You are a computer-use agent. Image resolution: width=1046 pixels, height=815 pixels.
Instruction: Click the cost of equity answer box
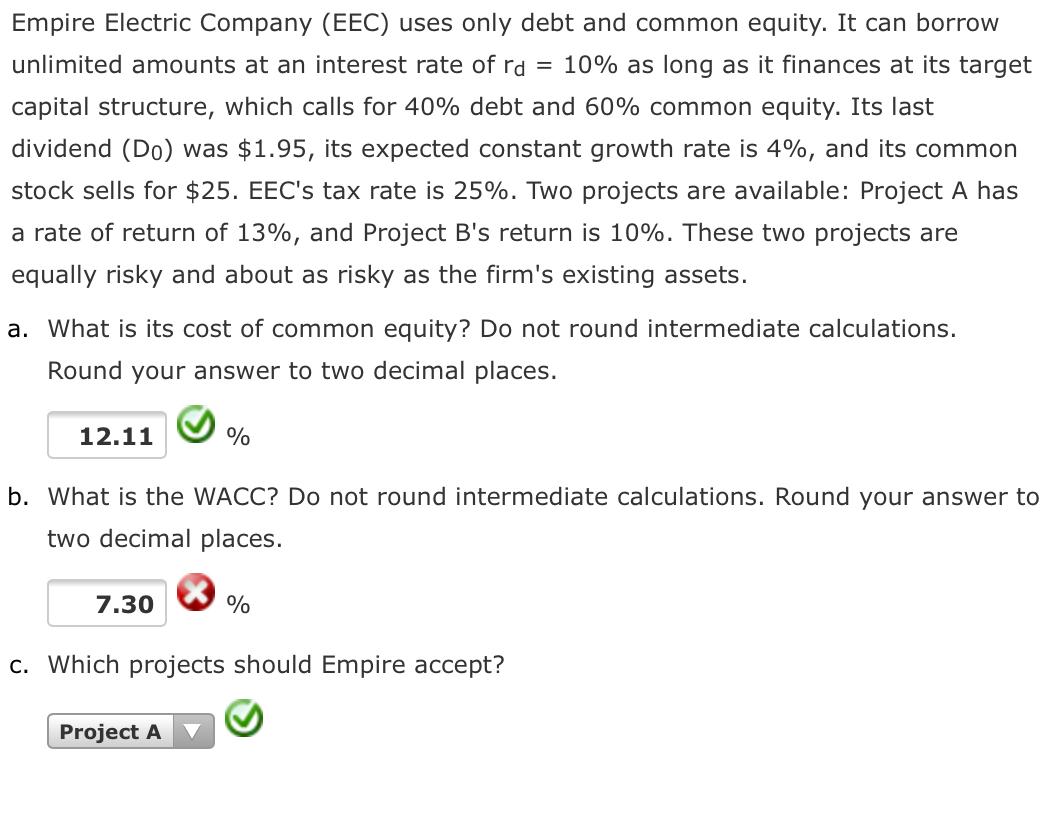click(106, 434)
